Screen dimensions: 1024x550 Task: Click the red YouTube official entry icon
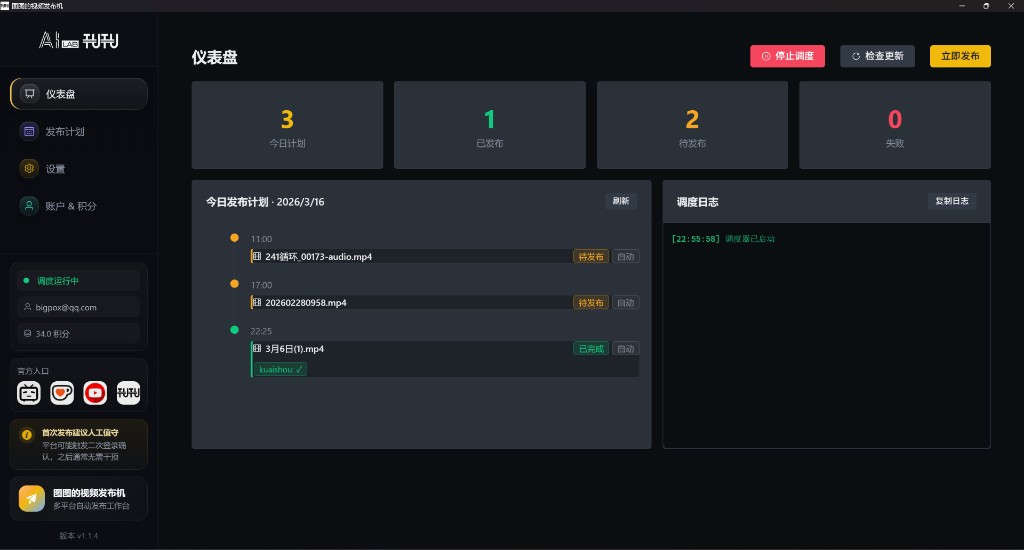point(95,393)
